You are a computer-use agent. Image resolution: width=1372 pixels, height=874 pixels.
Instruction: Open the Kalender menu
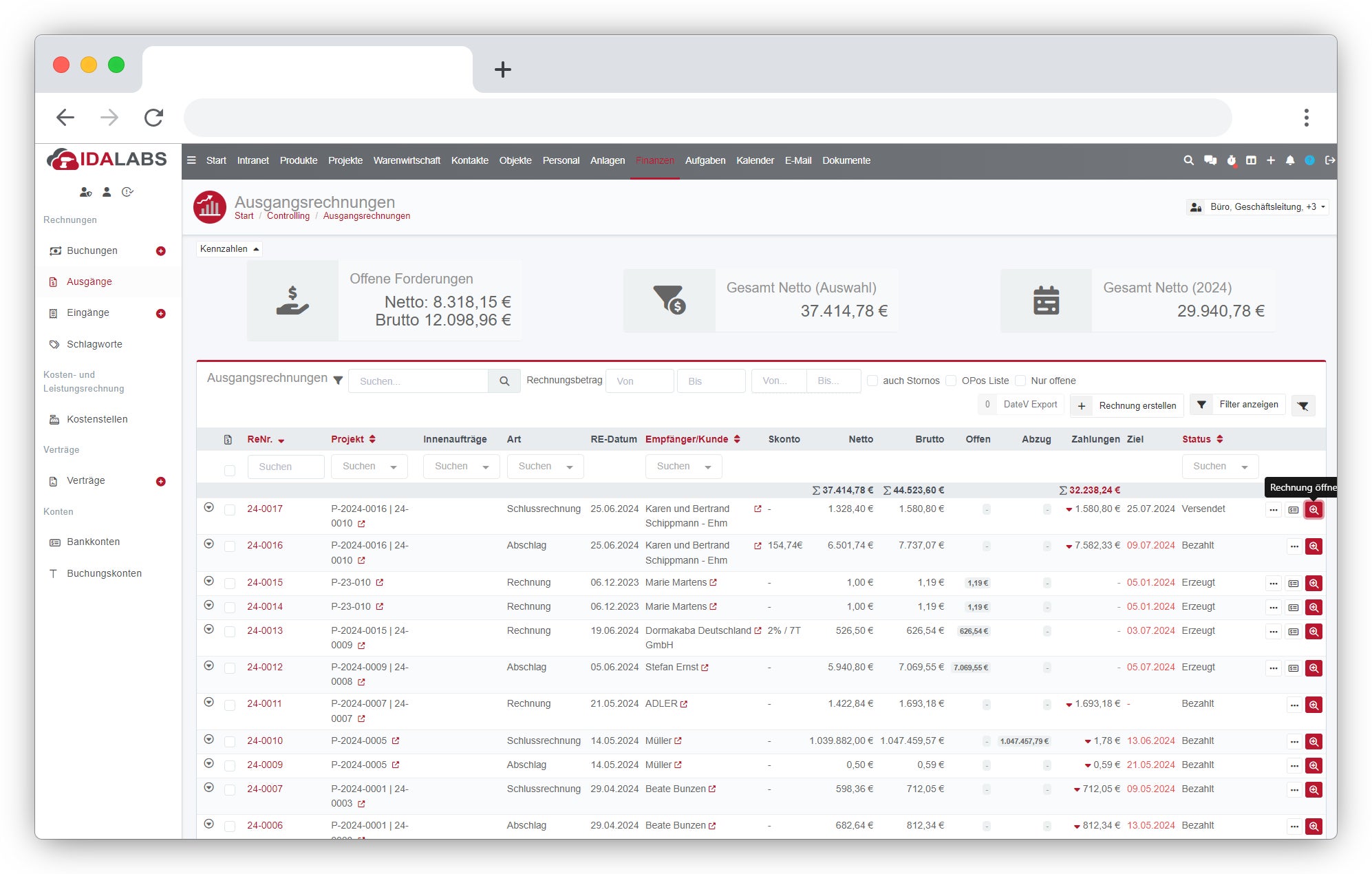tap(755, 160)
